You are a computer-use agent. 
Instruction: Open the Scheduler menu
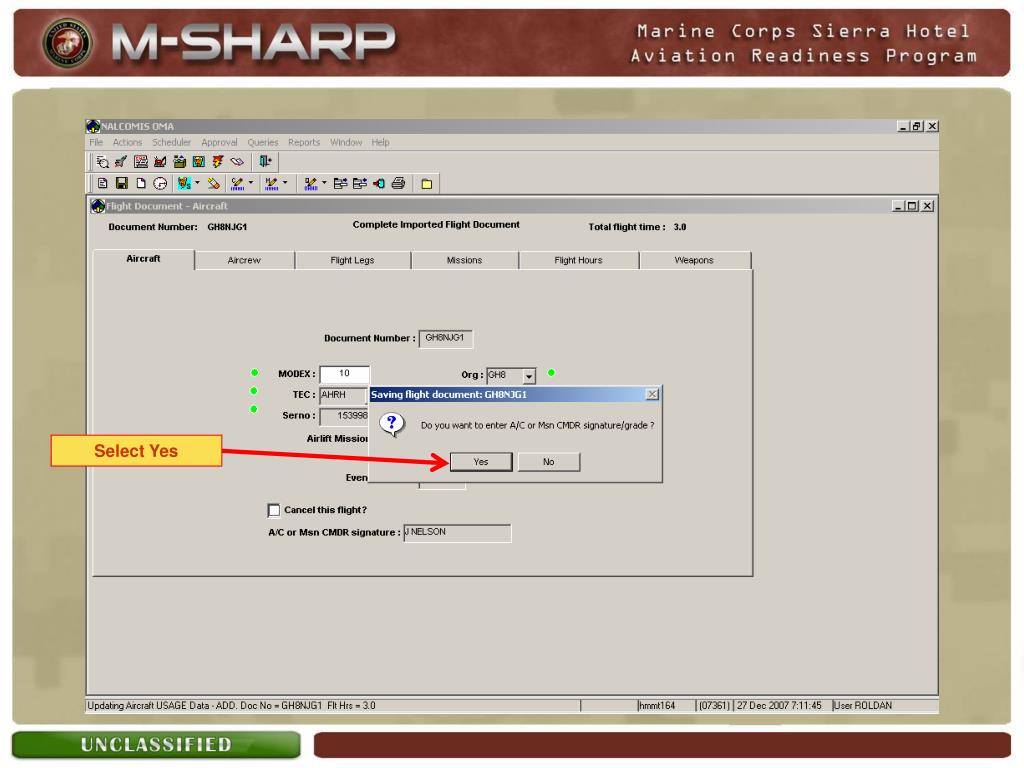pos(172,142)
